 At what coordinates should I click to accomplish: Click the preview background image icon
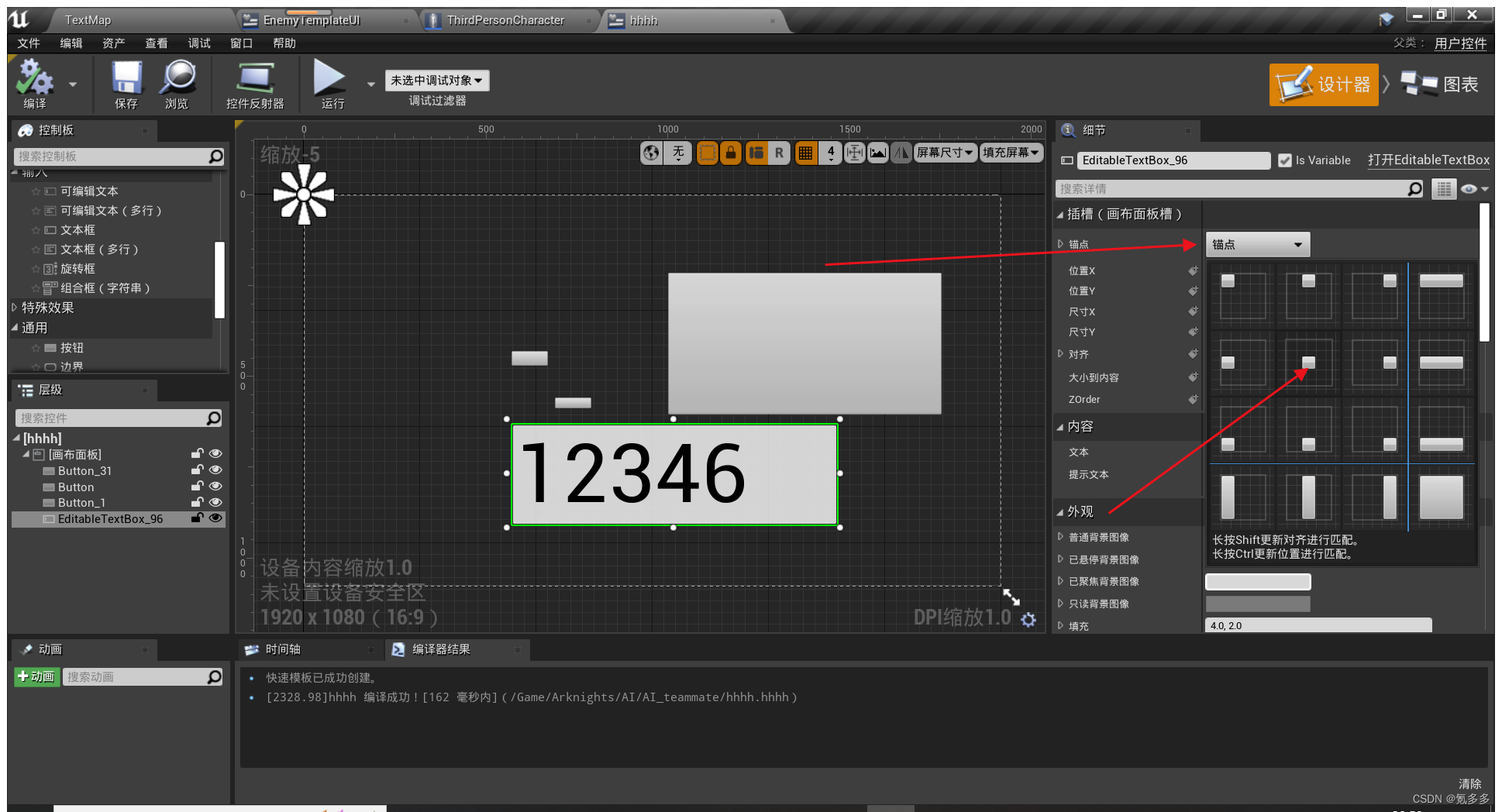pos(877,153)
